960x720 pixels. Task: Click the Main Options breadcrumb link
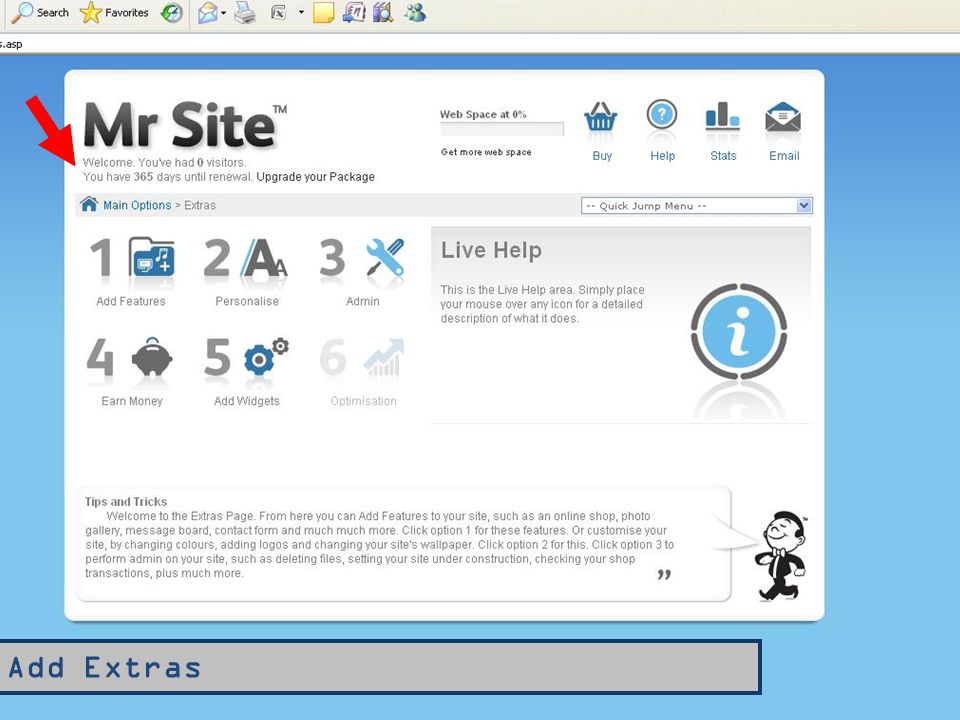click(x=137, y=205)
